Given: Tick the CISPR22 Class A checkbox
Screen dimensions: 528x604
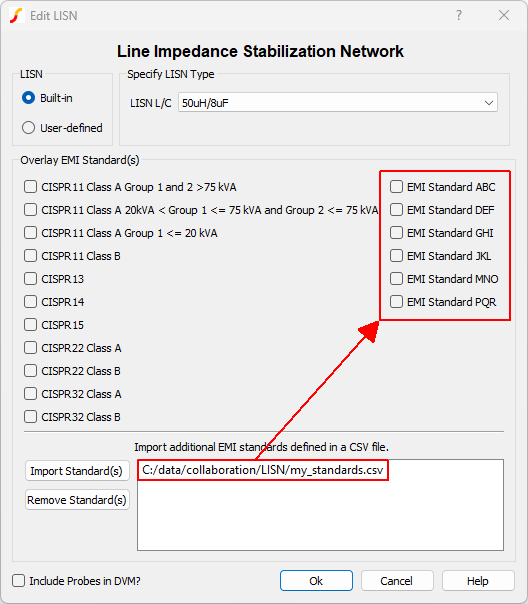Looking at the screenshot, I should click(30, 348).
